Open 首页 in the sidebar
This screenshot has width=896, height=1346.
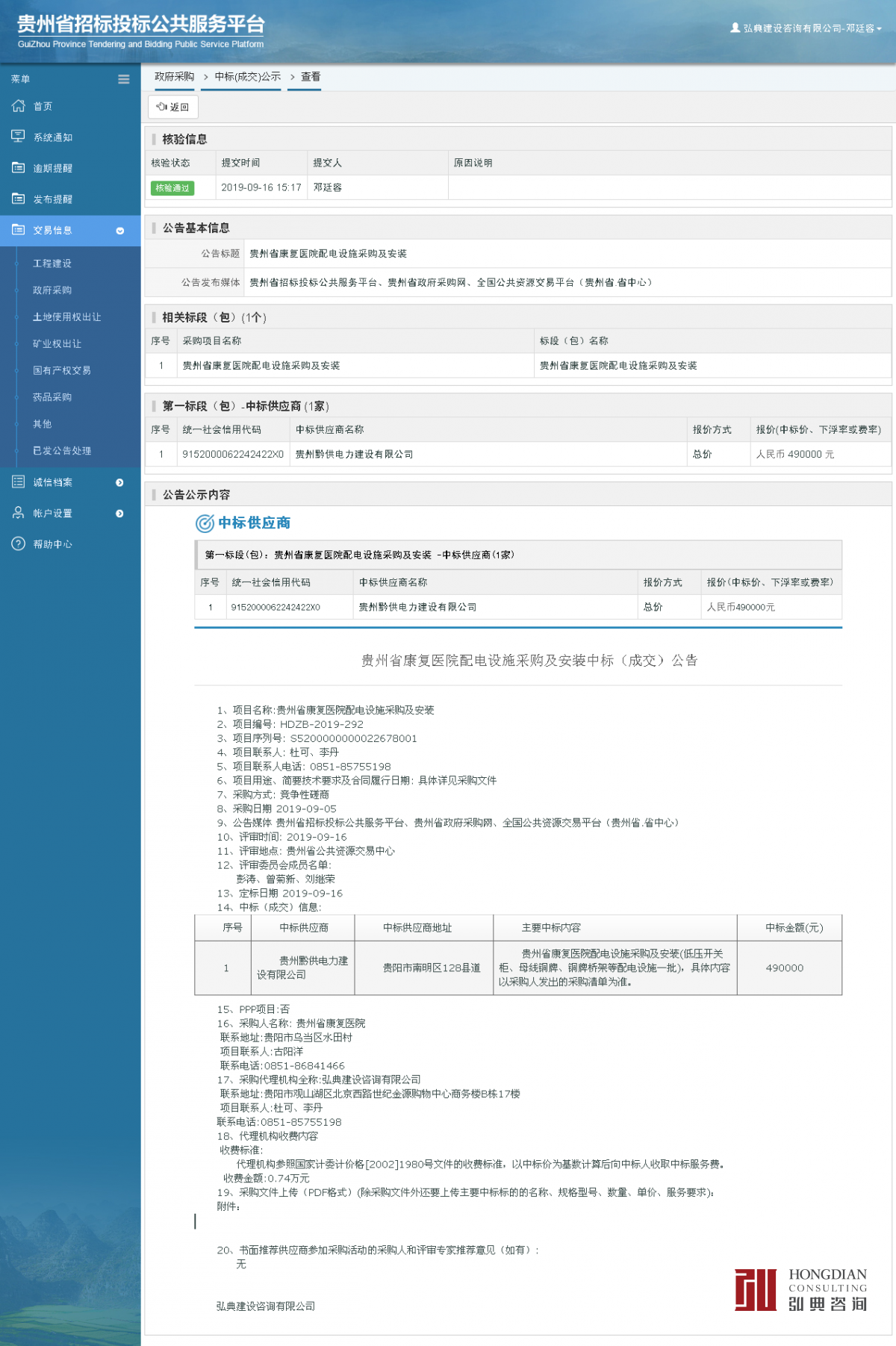[43, 107]
